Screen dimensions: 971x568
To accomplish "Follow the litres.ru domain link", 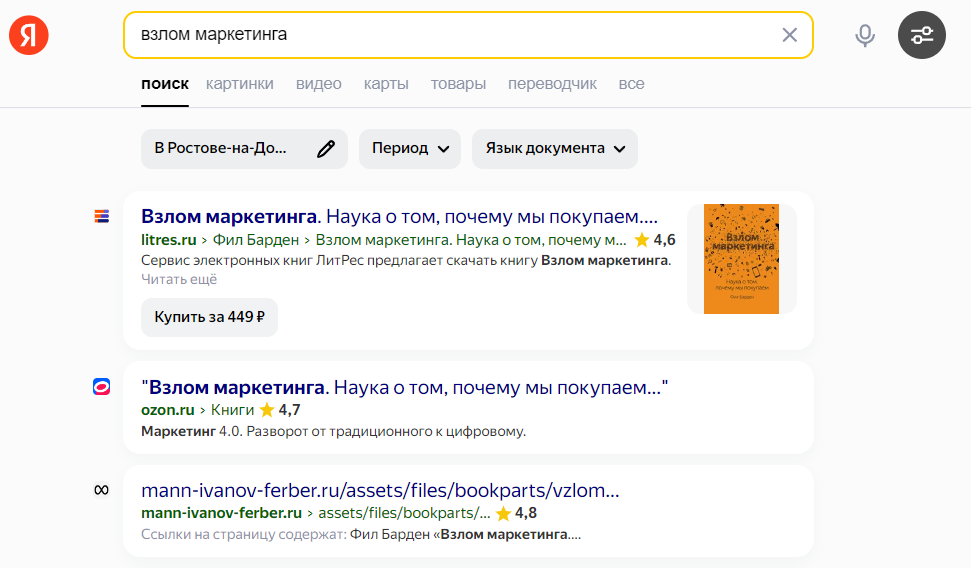I will 168,240.
